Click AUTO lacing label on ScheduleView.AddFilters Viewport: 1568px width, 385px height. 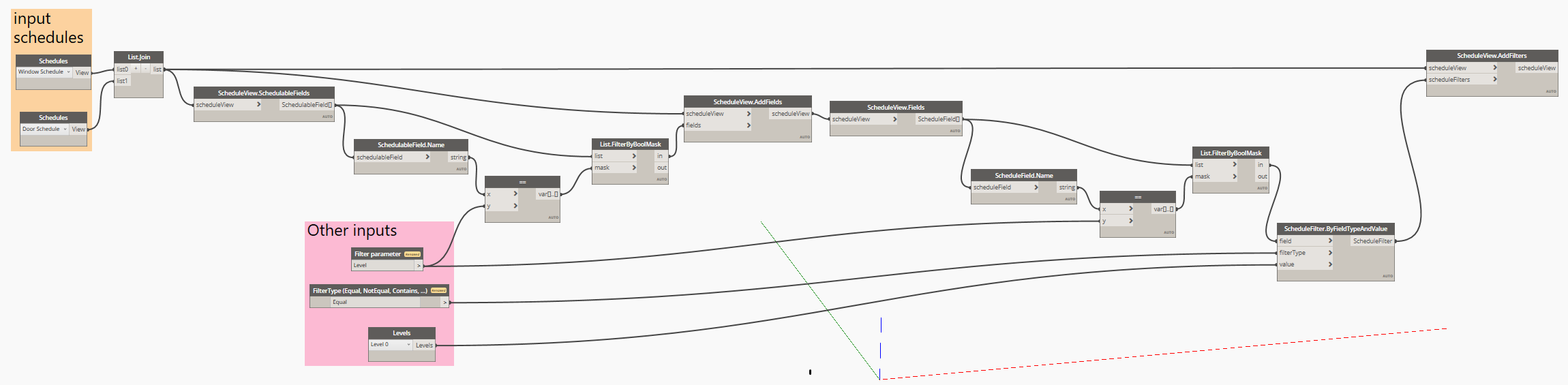point(1551,91)
